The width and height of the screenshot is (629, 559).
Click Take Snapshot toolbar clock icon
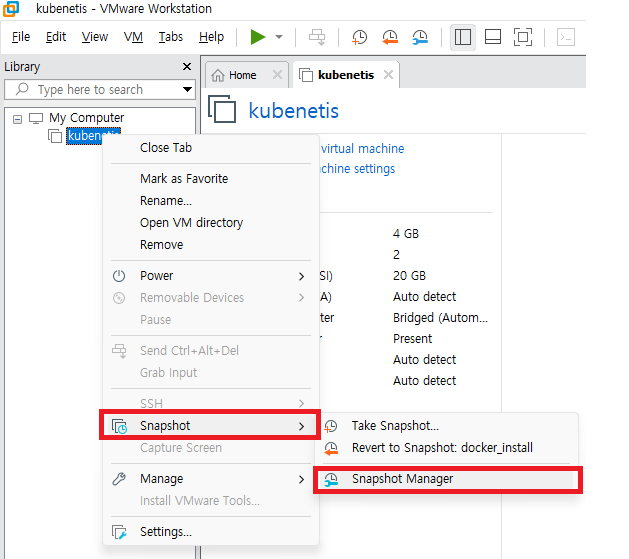coord(359,37)
